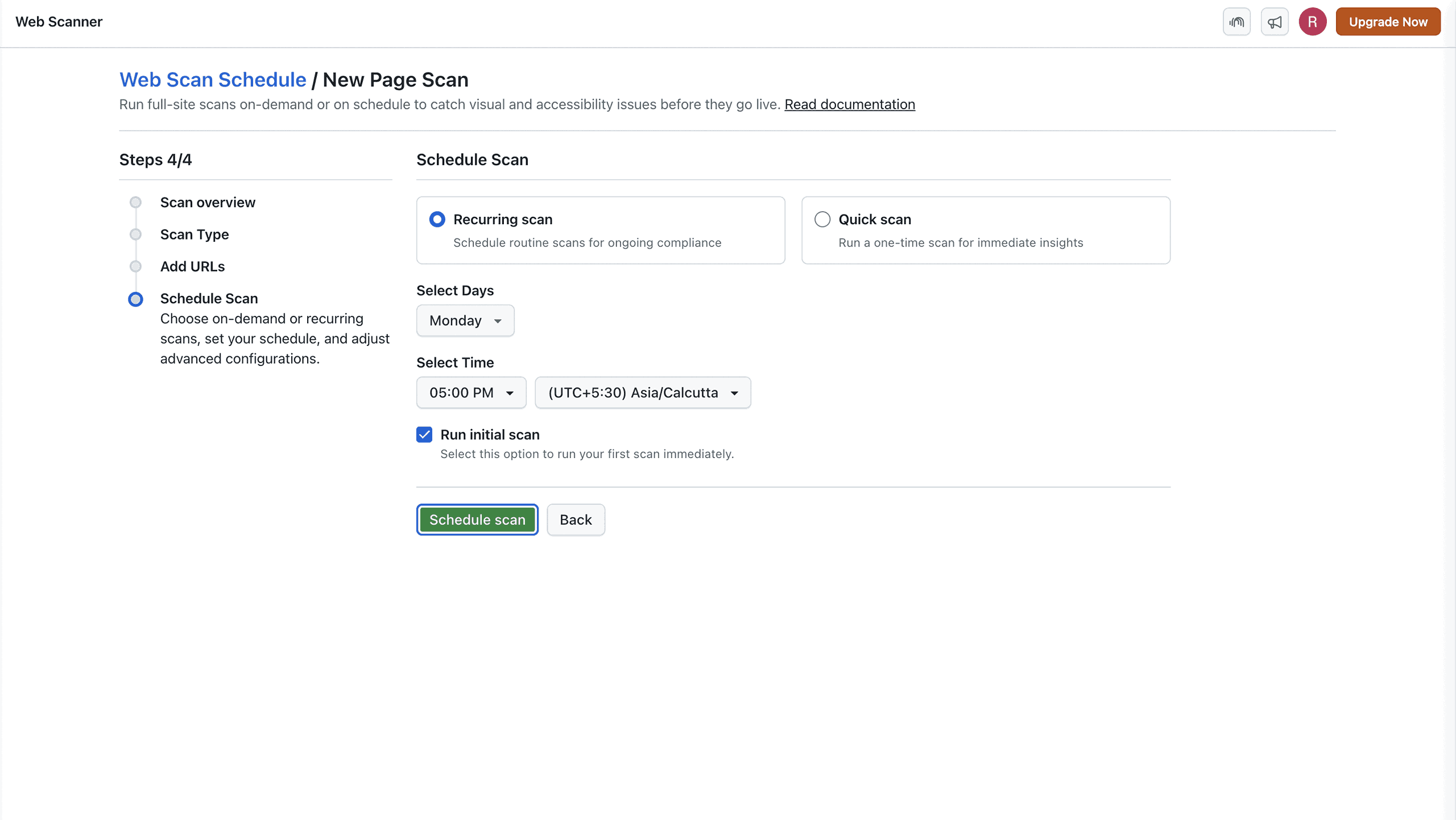Viewport: 1456px width, 820px height.
Task: Click the Scan overview step circle
Action: [135, 203]
